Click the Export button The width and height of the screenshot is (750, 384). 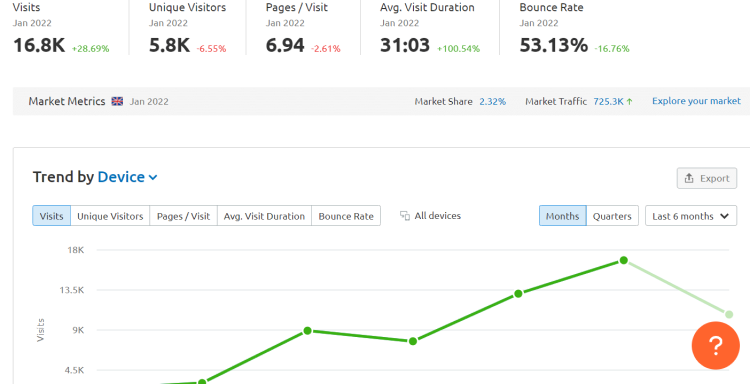pyautogui.click(x=706, y=178)
